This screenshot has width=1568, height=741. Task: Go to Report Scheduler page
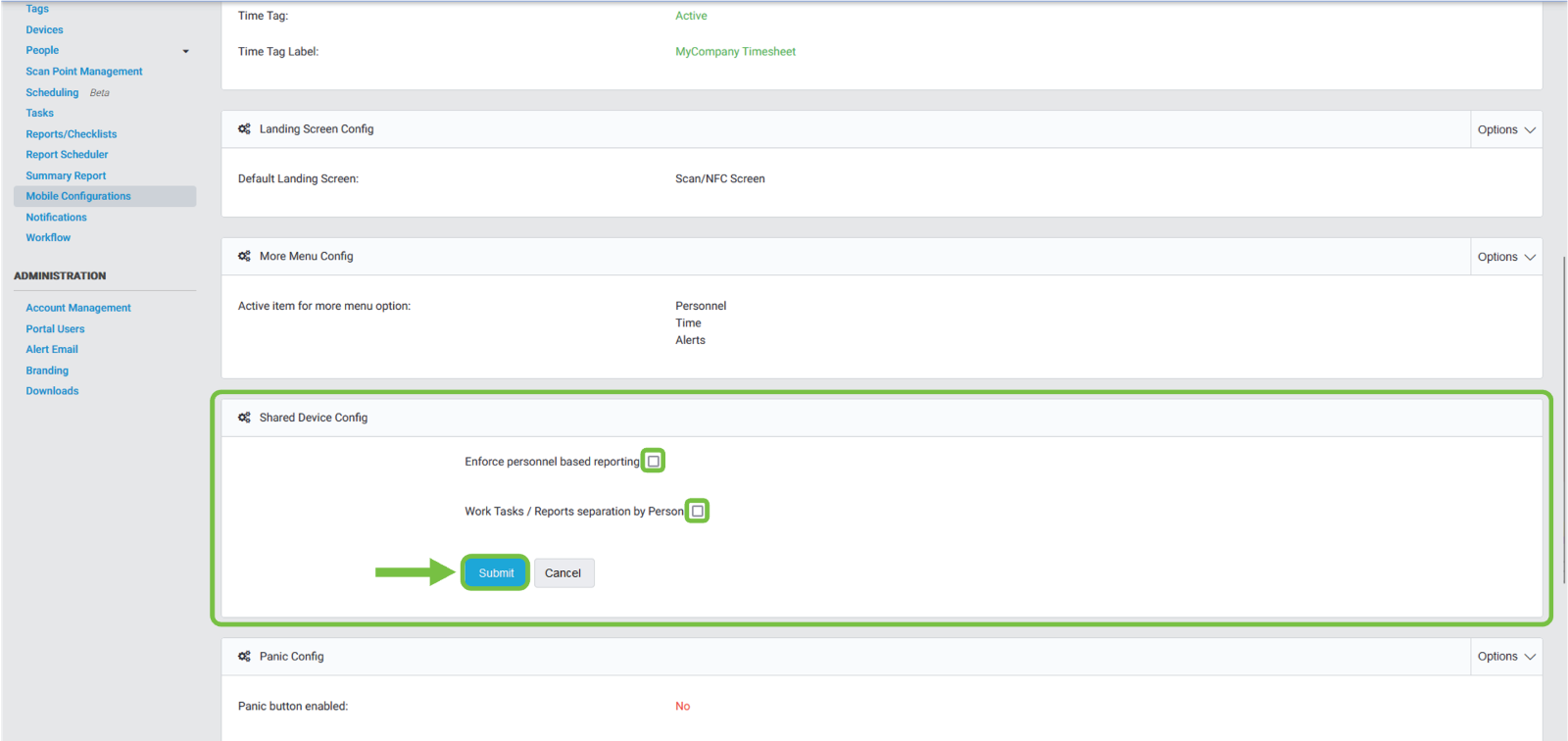pyautogui.click(x=67, y=155)
